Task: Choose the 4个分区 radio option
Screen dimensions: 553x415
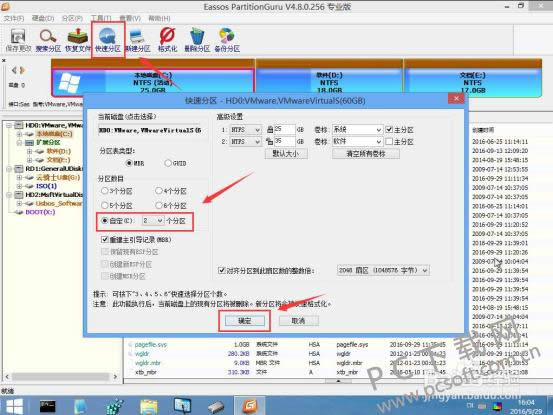Action: click(x=159, y=191)
